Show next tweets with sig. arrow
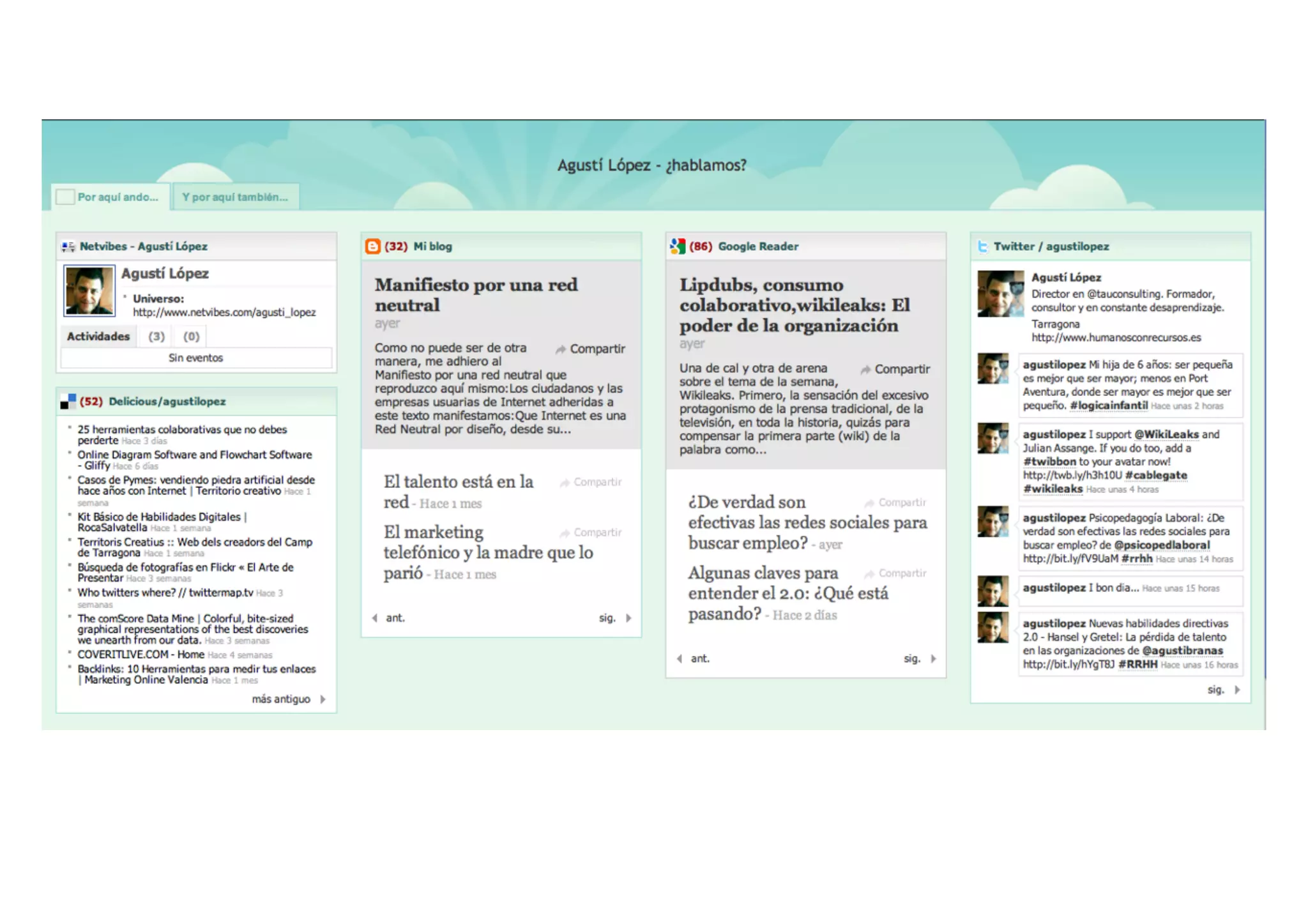The image size is (1308, 924). click(x=1237, y=690)
